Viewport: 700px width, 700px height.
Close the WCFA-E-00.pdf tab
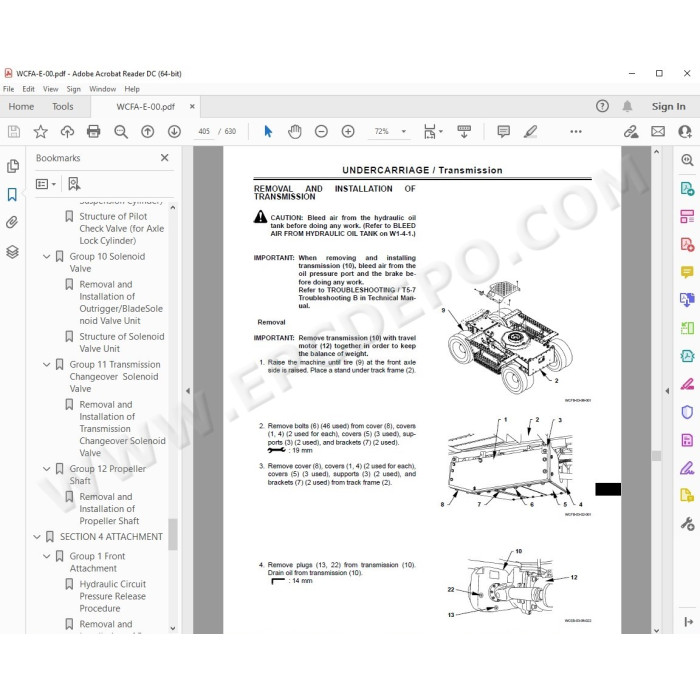[x=192, y=106]
